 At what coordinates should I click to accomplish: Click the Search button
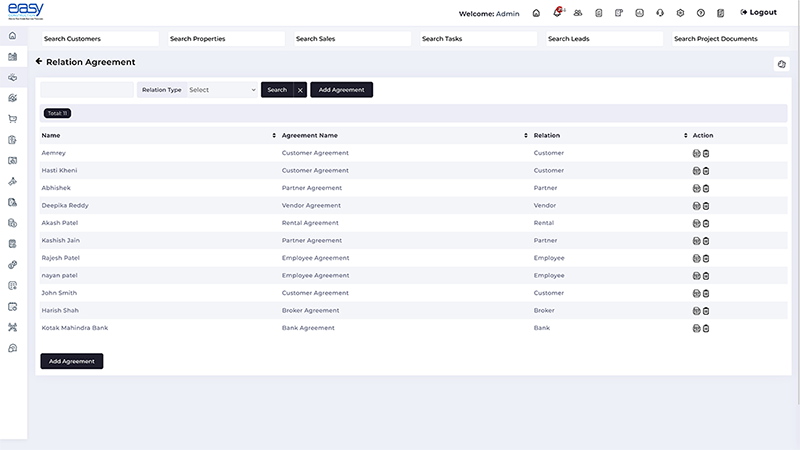coord(277,90)
